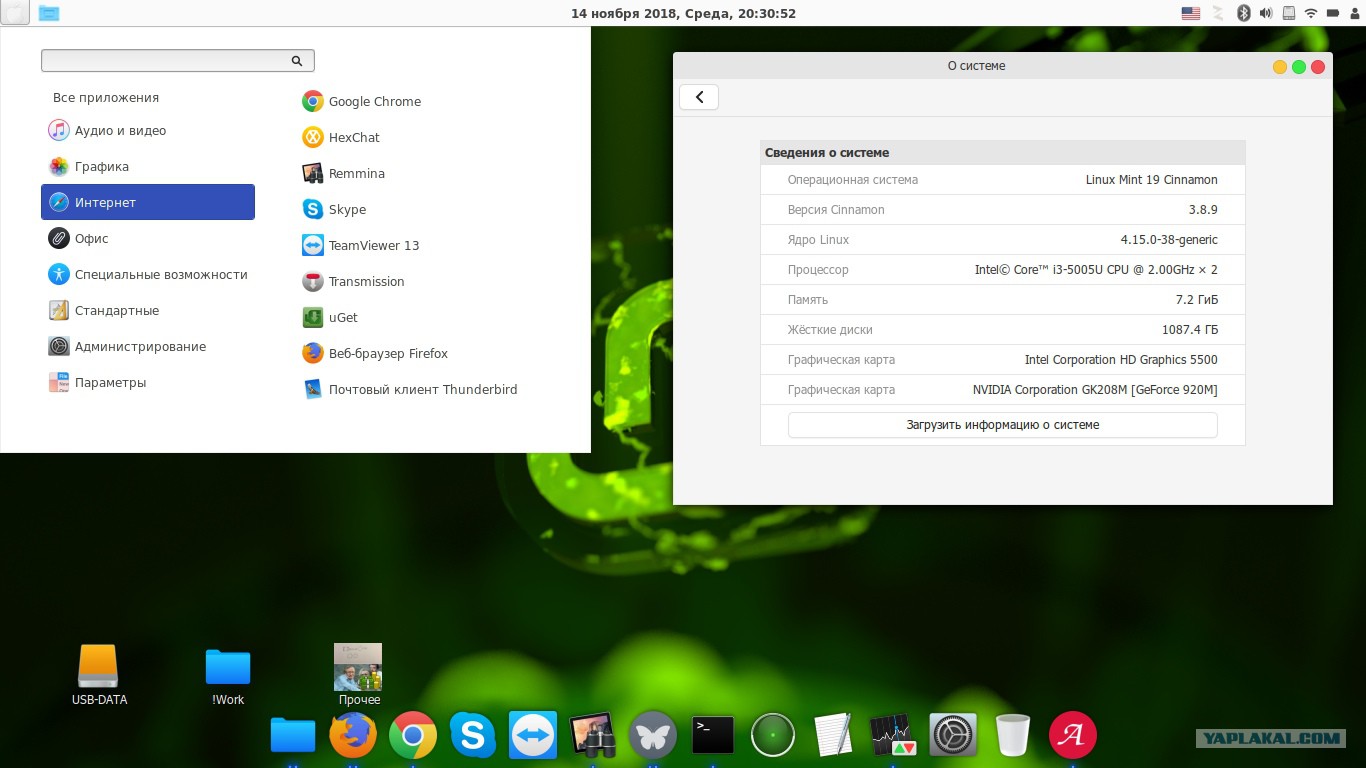Click the hard drives value 1087.4 ГБ
This screenshot has height=768, width=1366.
pos(1190,330)
